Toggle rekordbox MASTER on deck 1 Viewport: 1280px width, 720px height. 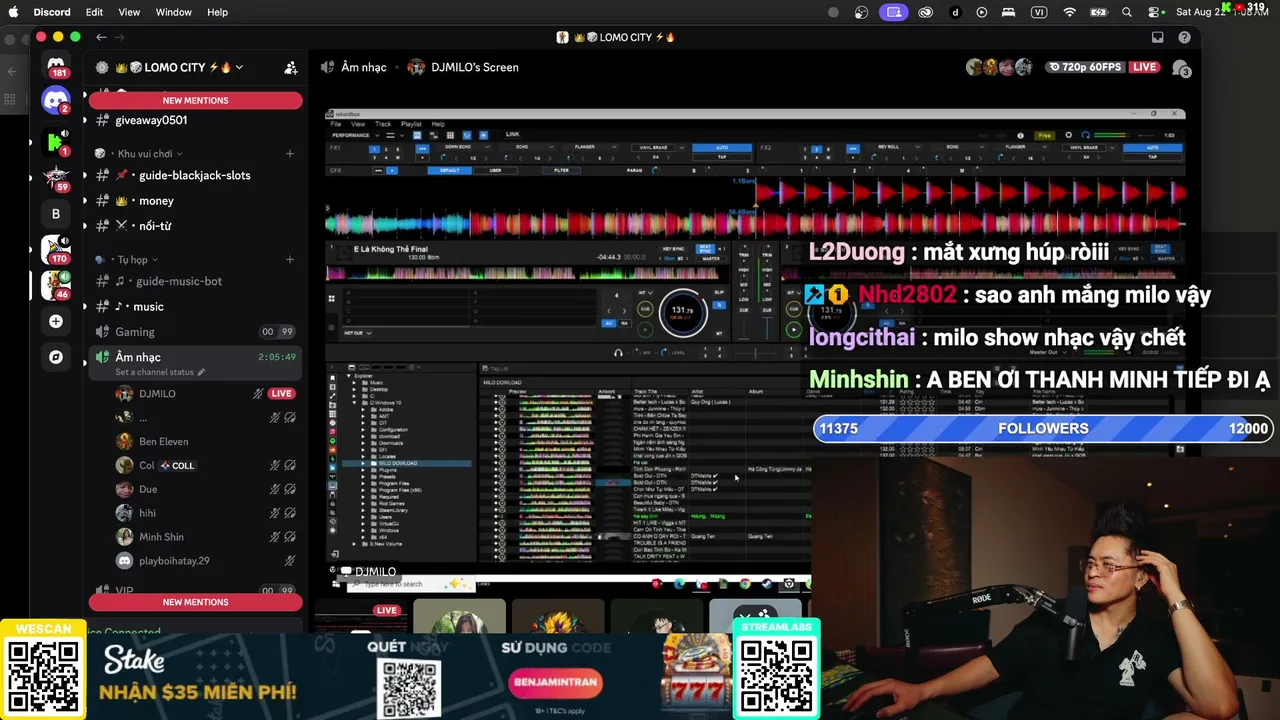tap(711, 258)
